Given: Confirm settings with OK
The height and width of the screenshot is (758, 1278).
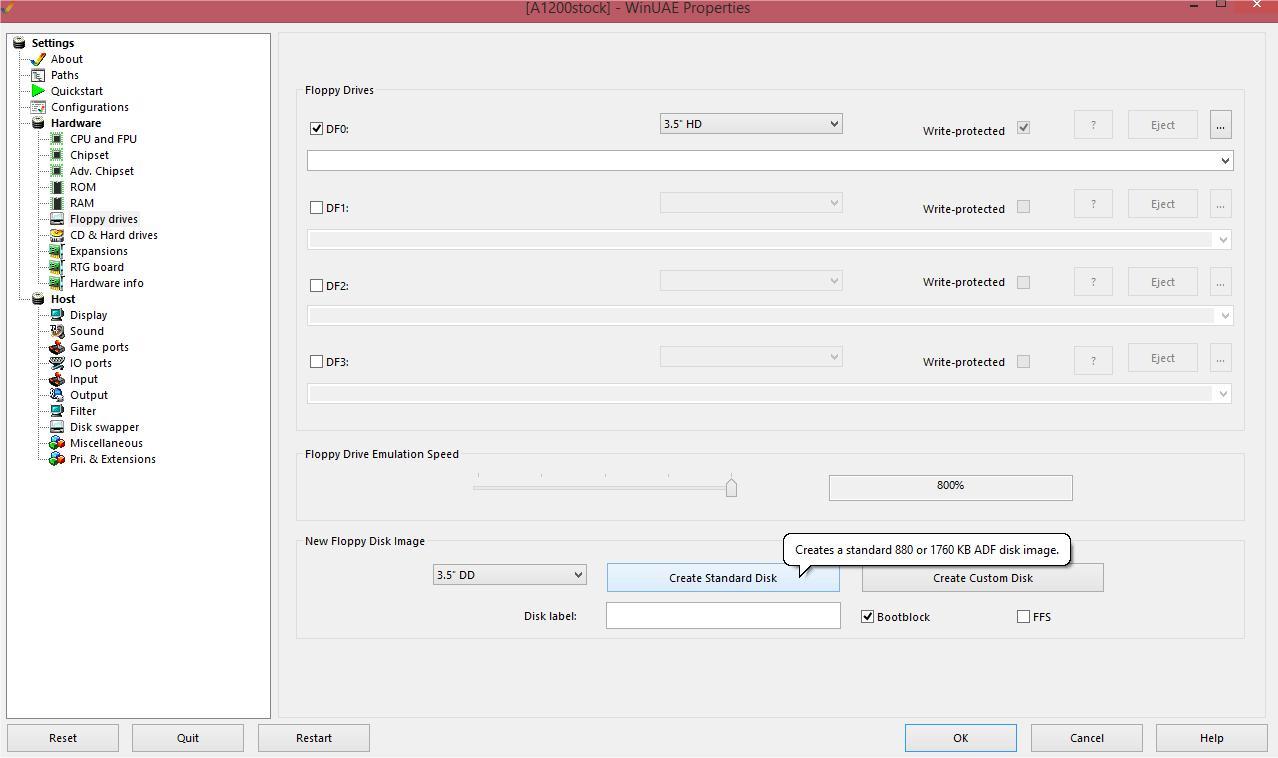Looking at the screenshot, I should 960,738.
